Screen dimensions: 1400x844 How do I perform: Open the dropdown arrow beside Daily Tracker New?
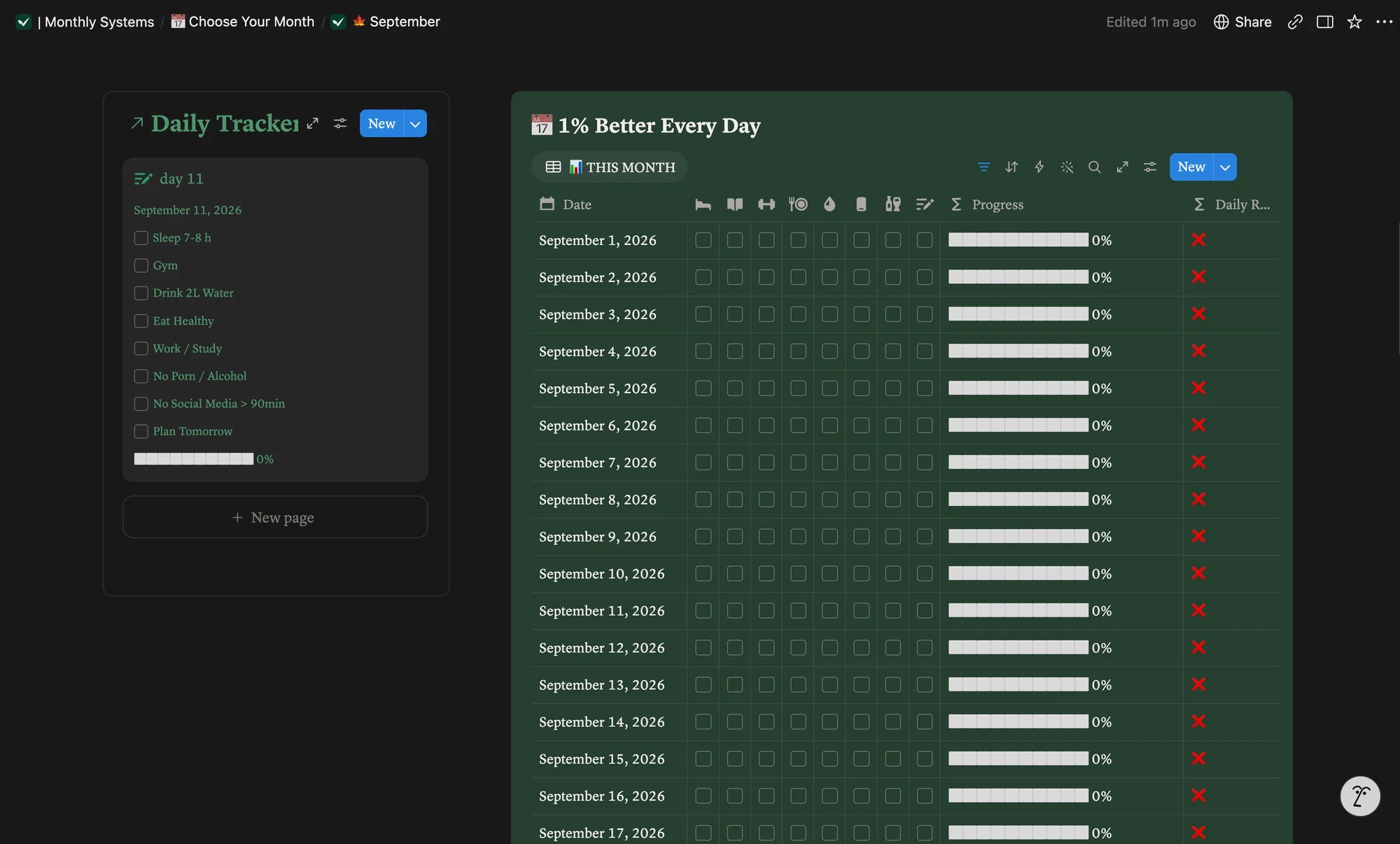tap(416, 124)
